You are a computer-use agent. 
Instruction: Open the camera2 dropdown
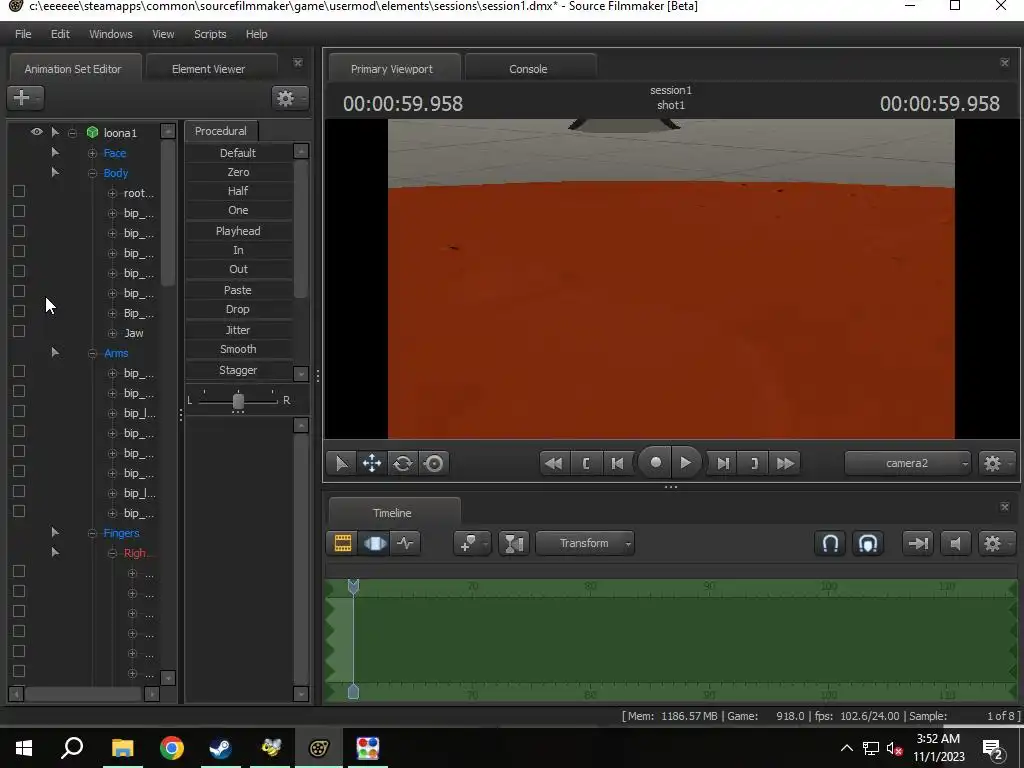point(908,463)
